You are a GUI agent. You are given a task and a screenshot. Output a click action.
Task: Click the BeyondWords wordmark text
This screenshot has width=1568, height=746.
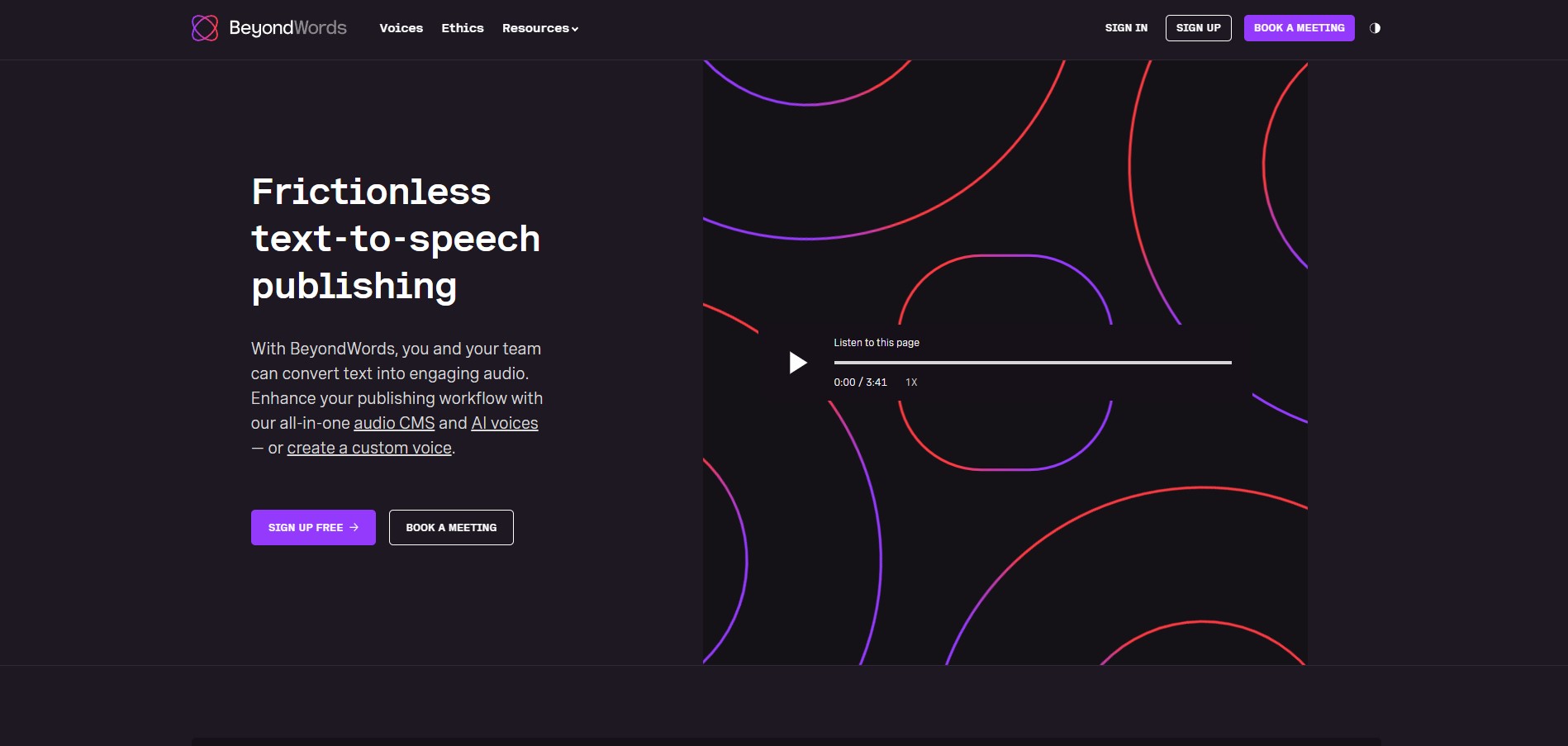(x=287, y=28)
